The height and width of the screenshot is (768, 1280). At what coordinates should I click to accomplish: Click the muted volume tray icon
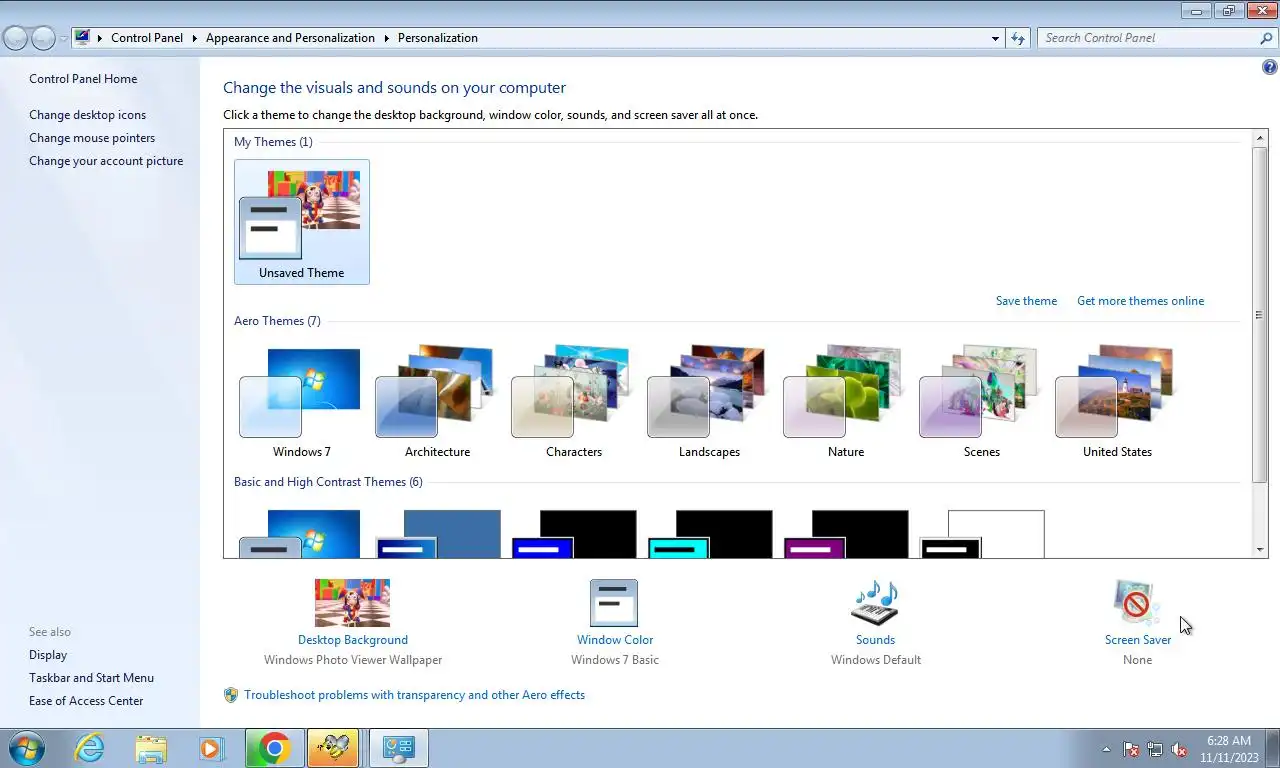click(x=1179, y=749)
